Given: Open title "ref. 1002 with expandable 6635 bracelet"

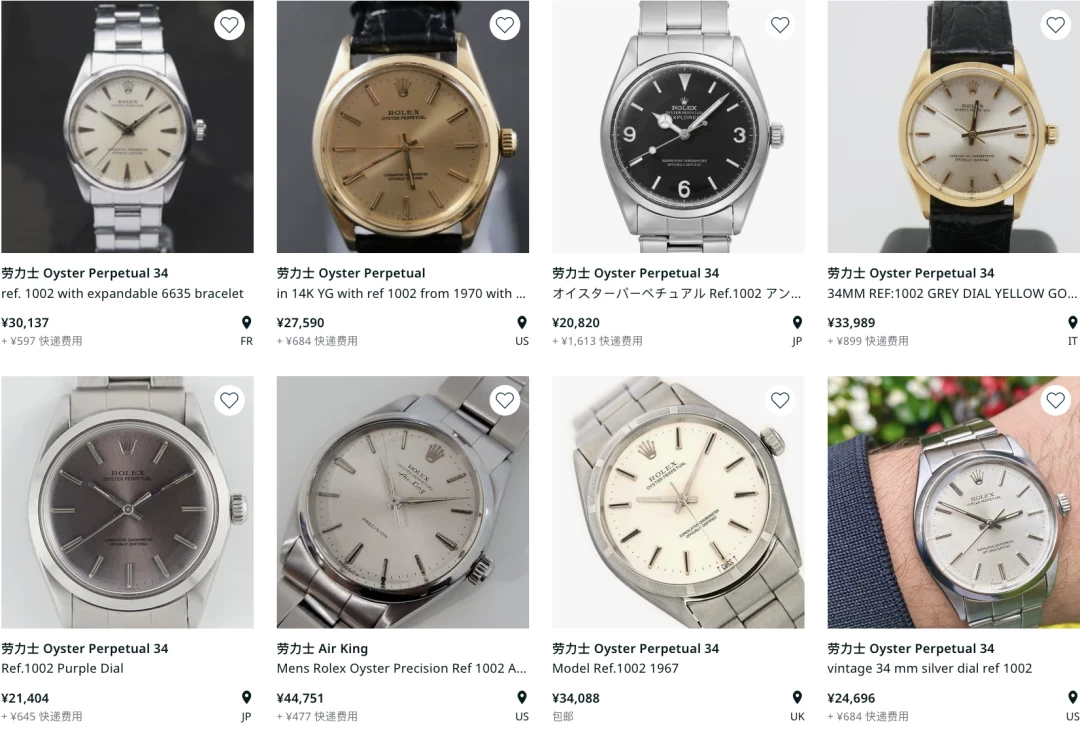Looking at the screenshot, I should (123, 293).
